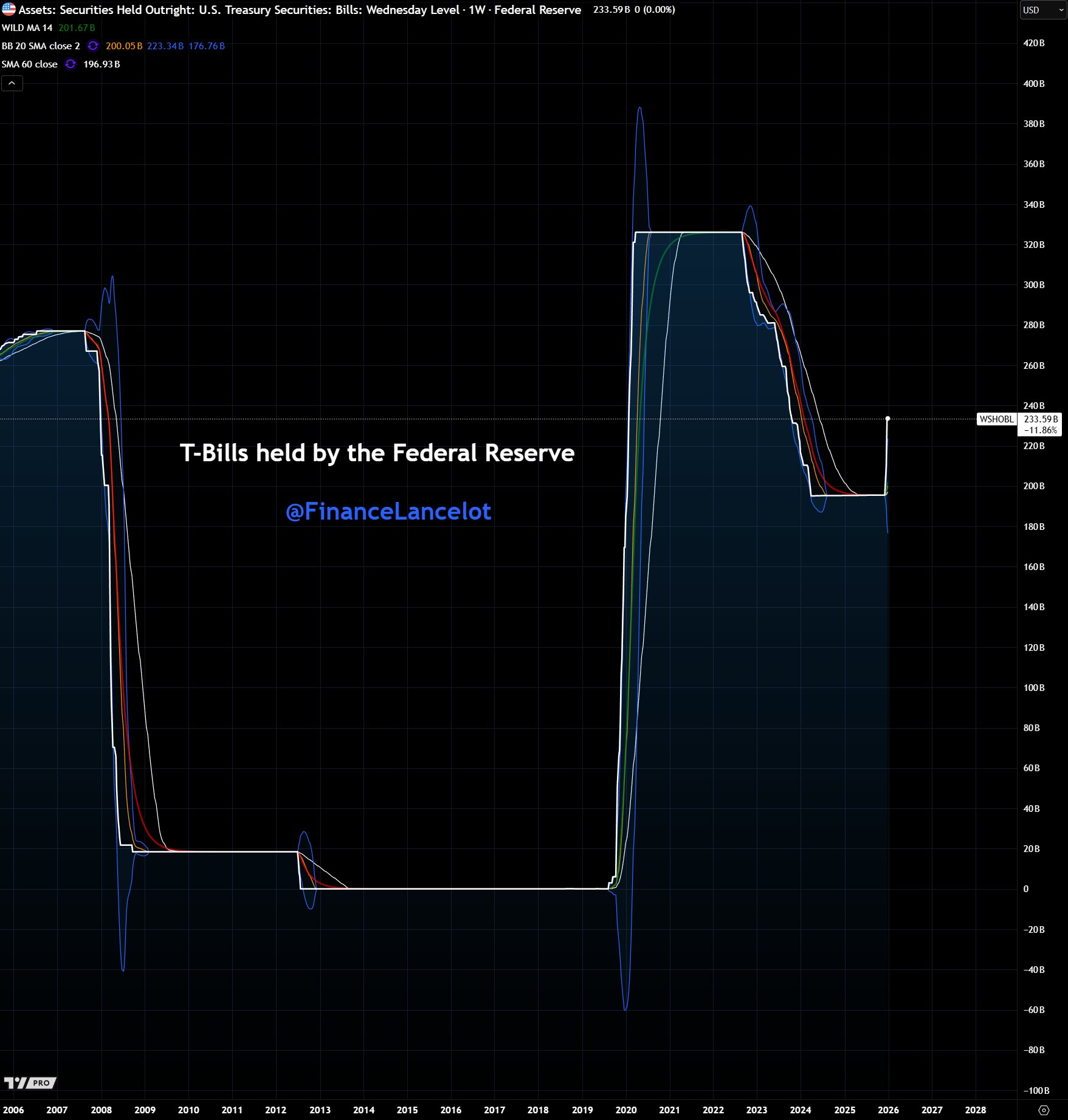
Task: Click purple refresh icon beside BB 20 SMA
Action: (x=93, y=46)
